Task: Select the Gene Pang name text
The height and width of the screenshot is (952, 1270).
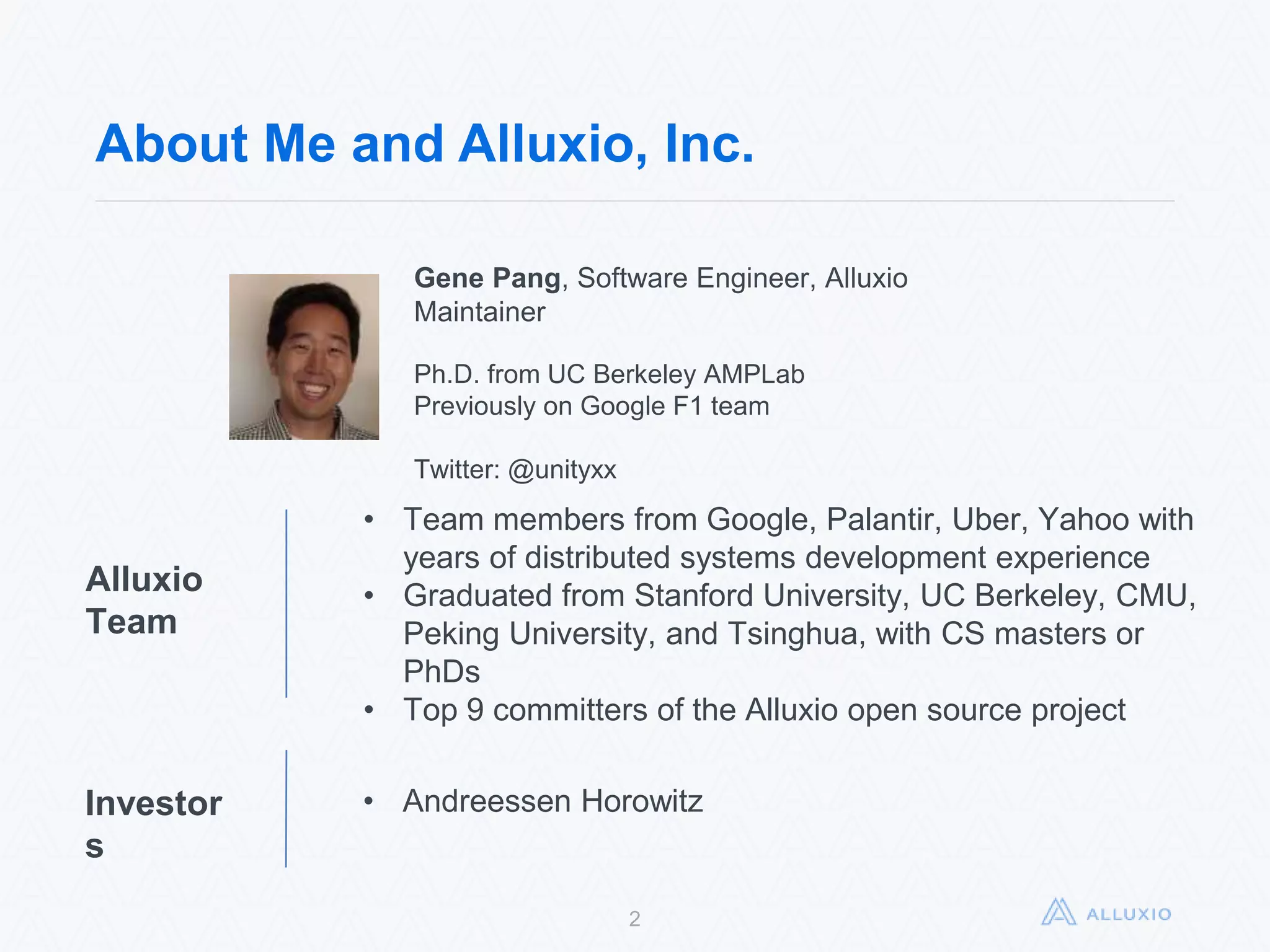Action: point(487,278)
